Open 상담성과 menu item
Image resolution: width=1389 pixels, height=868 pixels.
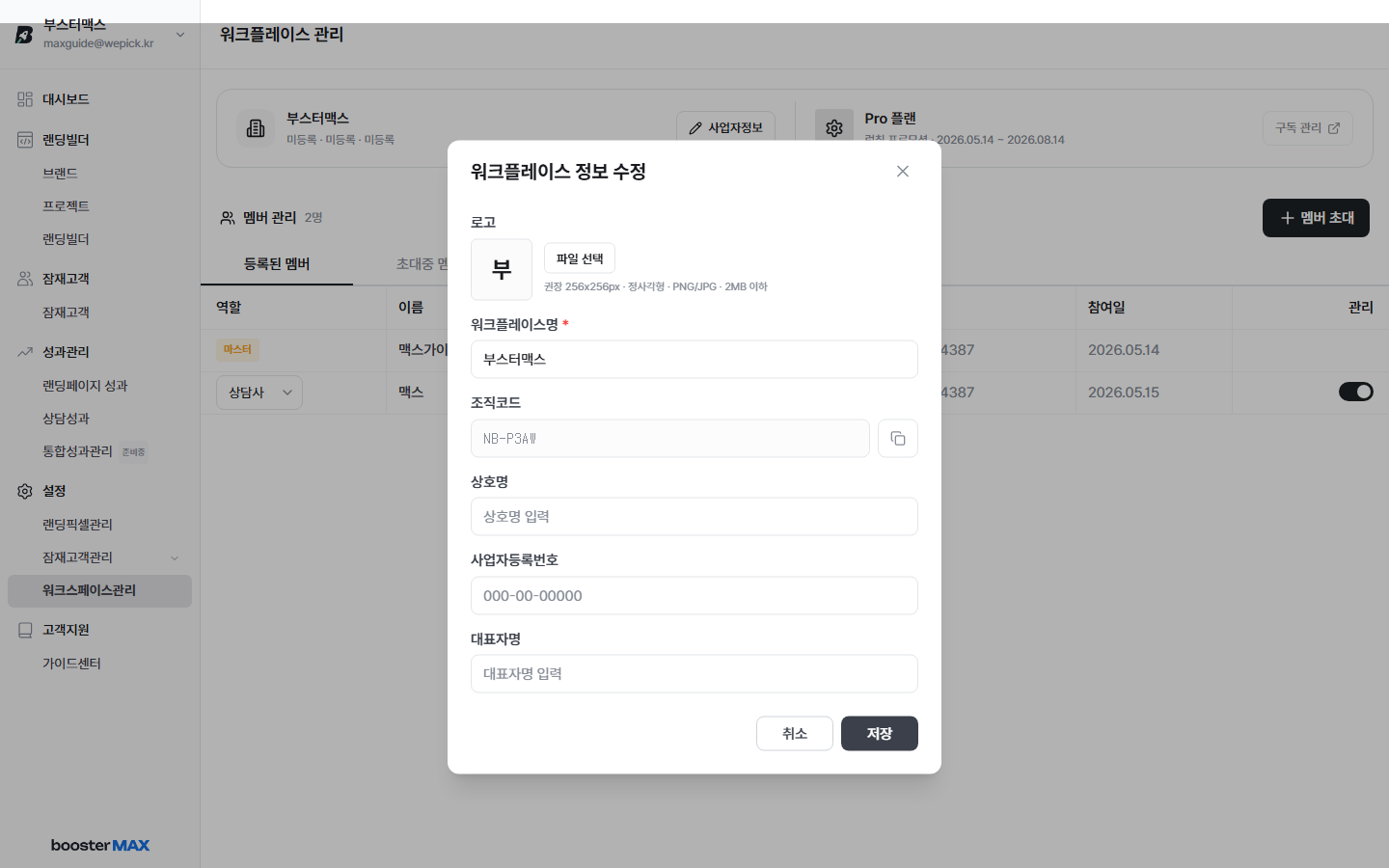coord(66,419)
